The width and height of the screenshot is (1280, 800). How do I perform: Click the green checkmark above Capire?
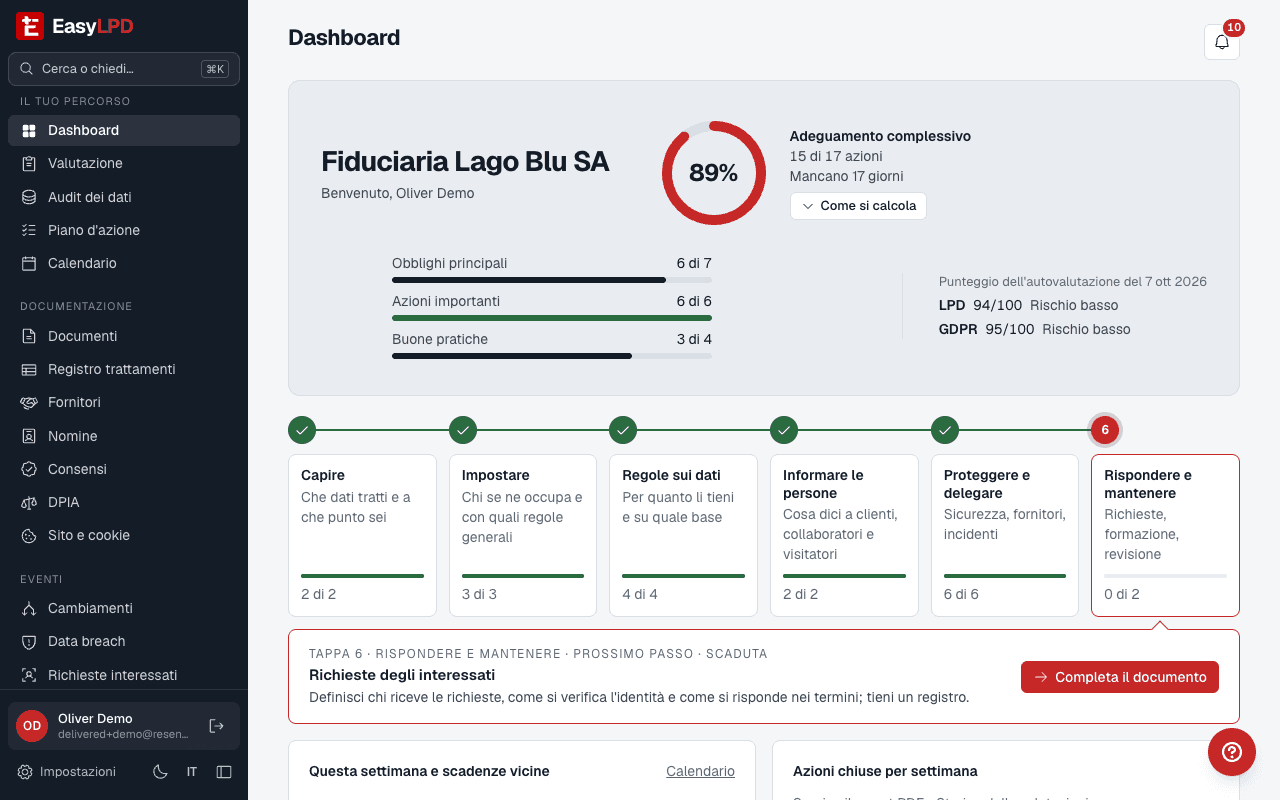(302, 430)
